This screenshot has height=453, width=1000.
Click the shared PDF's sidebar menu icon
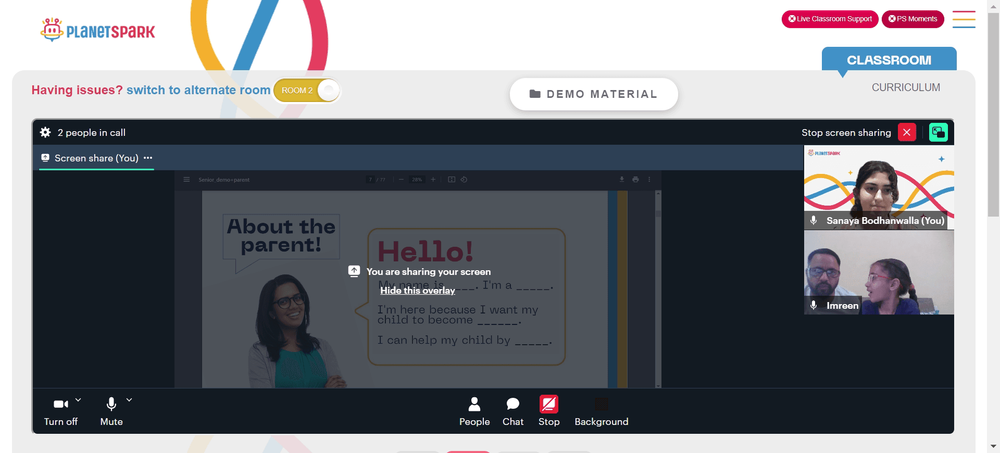(186, 179)
